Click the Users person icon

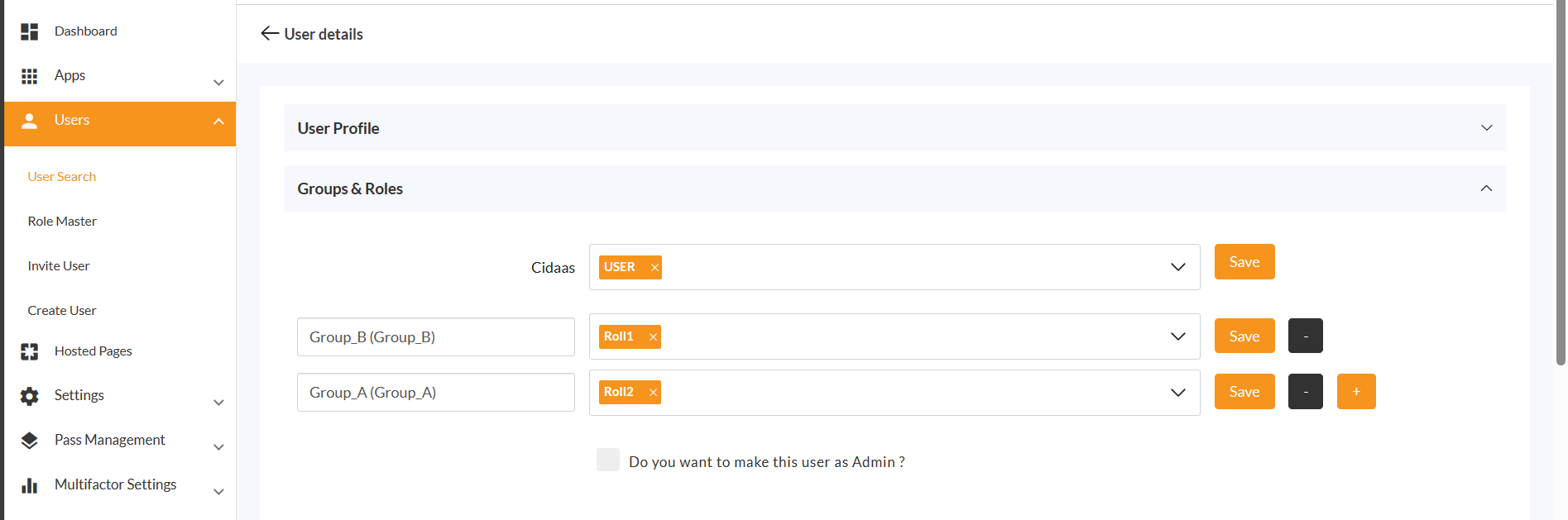29,120
